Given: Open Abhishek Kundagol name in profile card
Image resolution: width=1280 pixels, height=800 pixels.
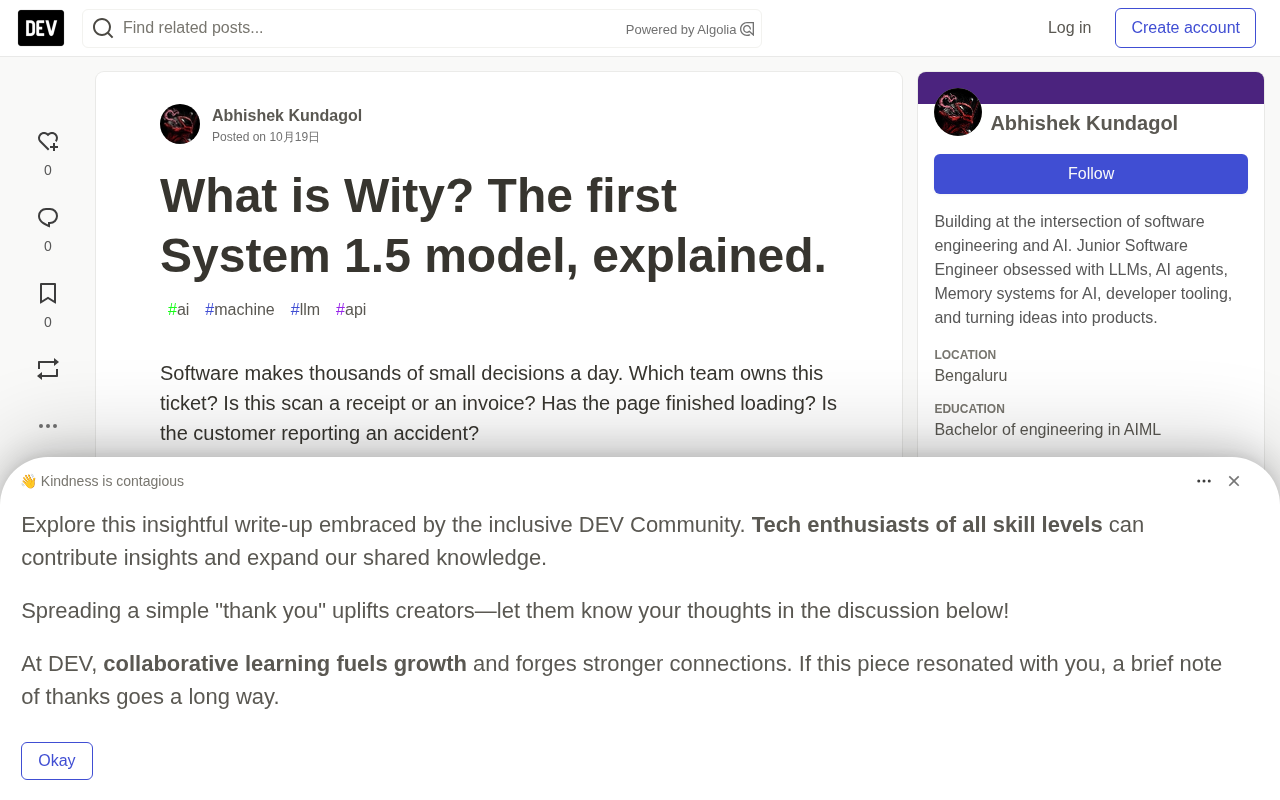Looking at the screenshot, I should (1084, 123).
